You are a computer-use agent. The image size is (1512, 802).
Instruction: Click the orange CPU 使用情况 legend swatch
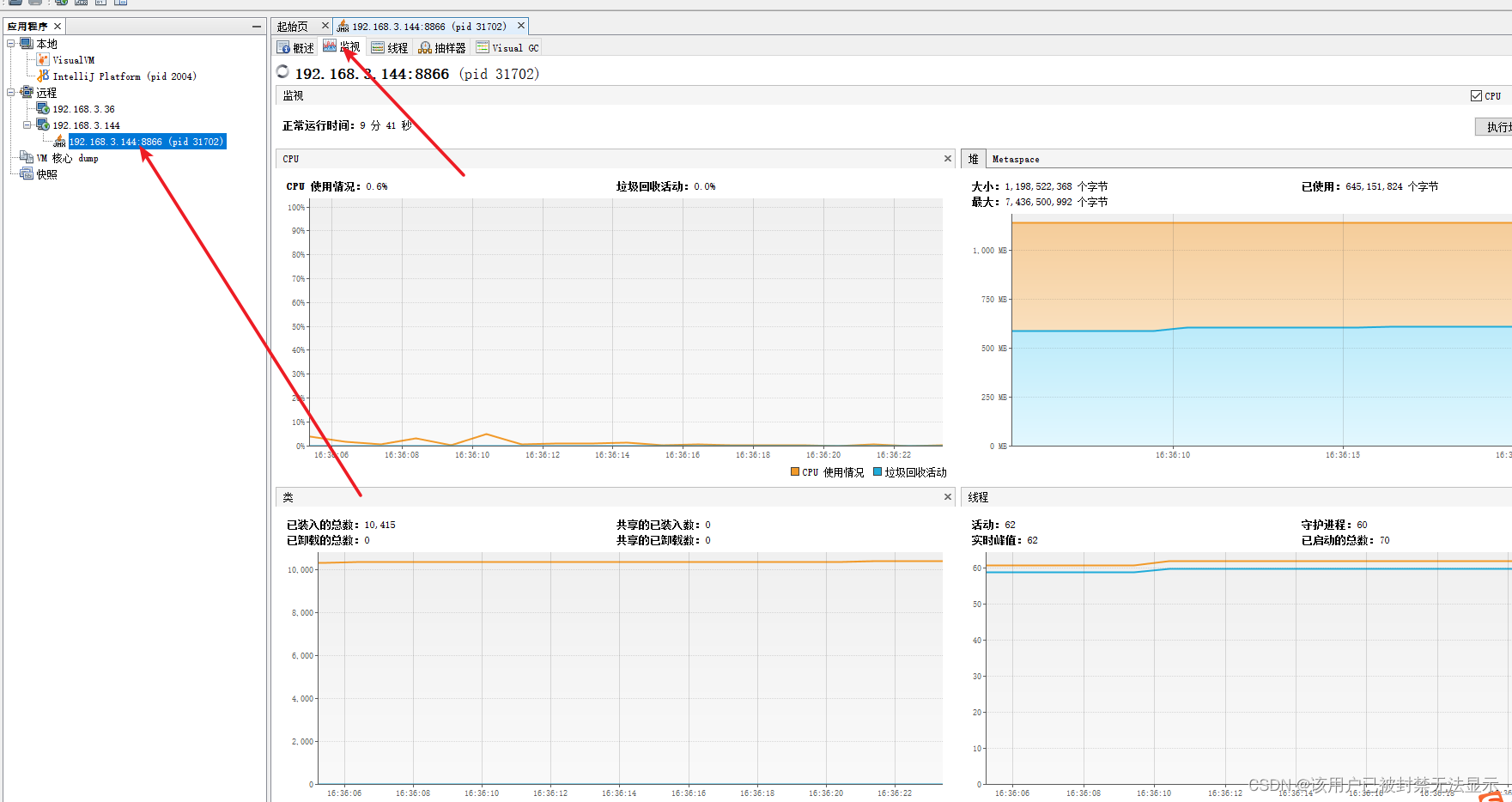click(795, 472)
